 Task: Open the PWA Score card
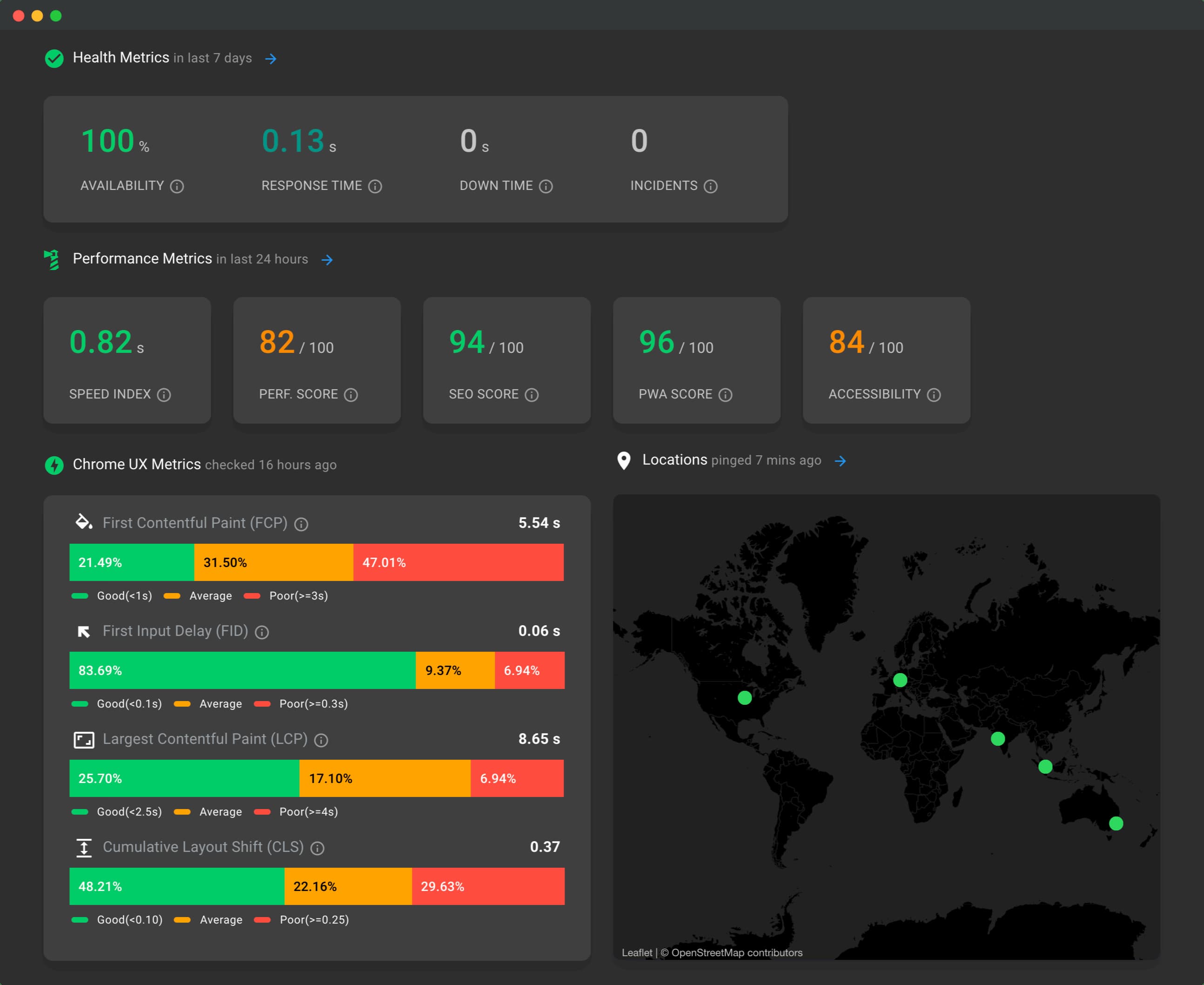pyautogui.click(x=696, y=360)
